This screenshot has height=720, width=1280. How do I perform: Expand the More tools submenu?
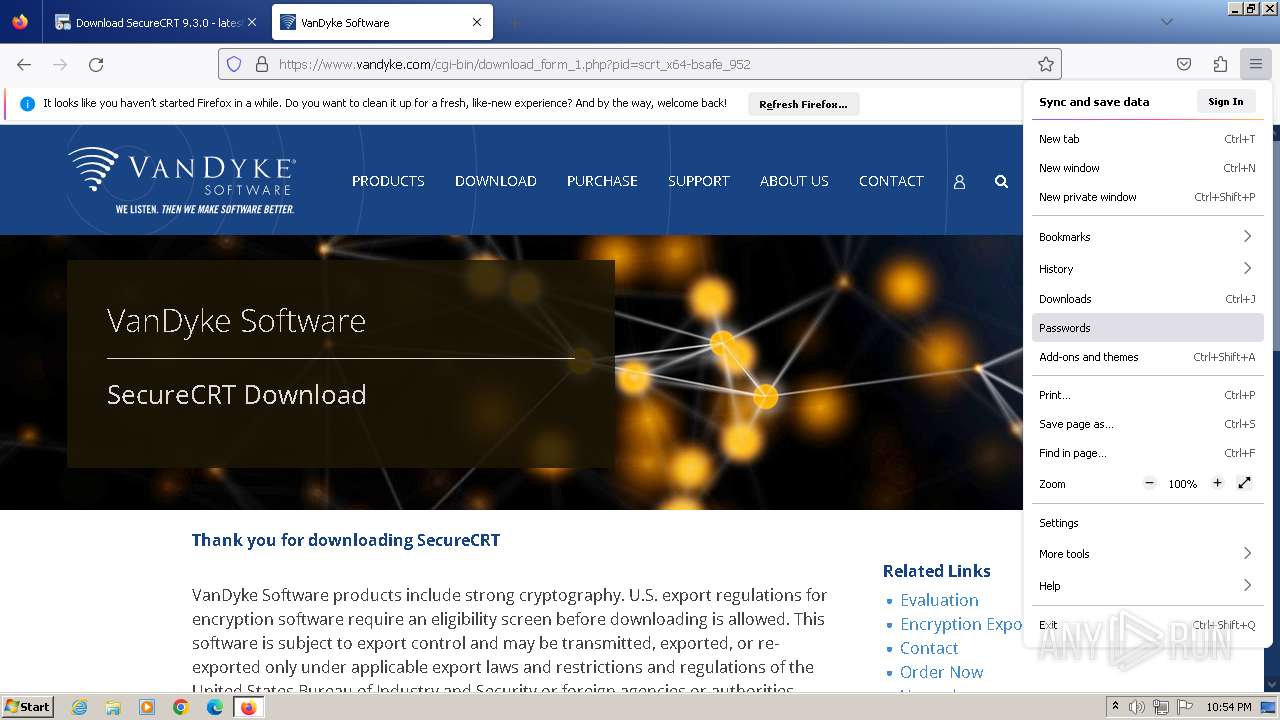click(x=1147, y=553)
